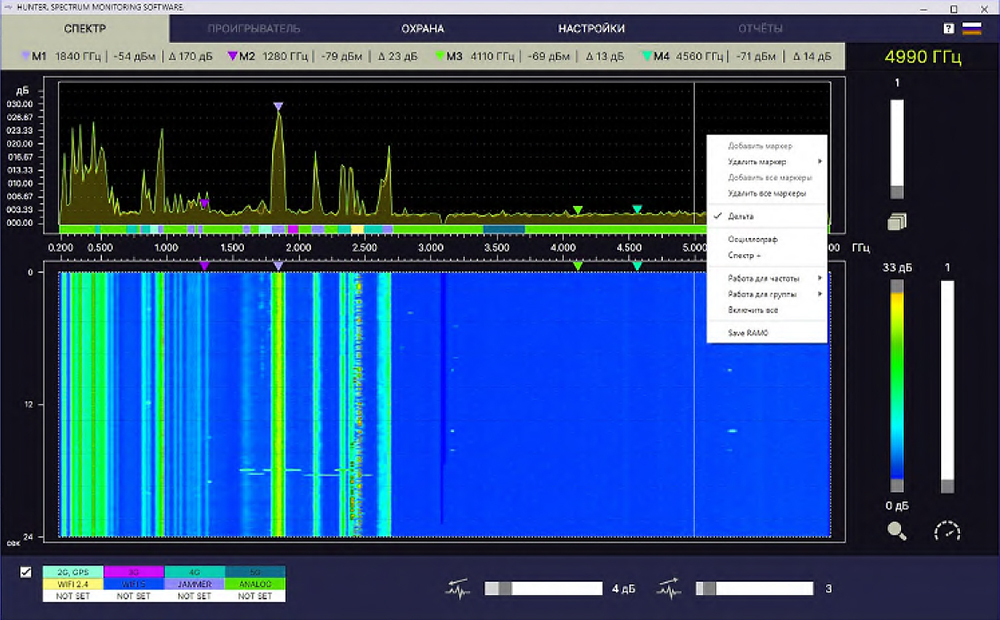Click the stacked layers icon below vertical slider
Viewport: 1000px width, 620px height.
[896, 221]
